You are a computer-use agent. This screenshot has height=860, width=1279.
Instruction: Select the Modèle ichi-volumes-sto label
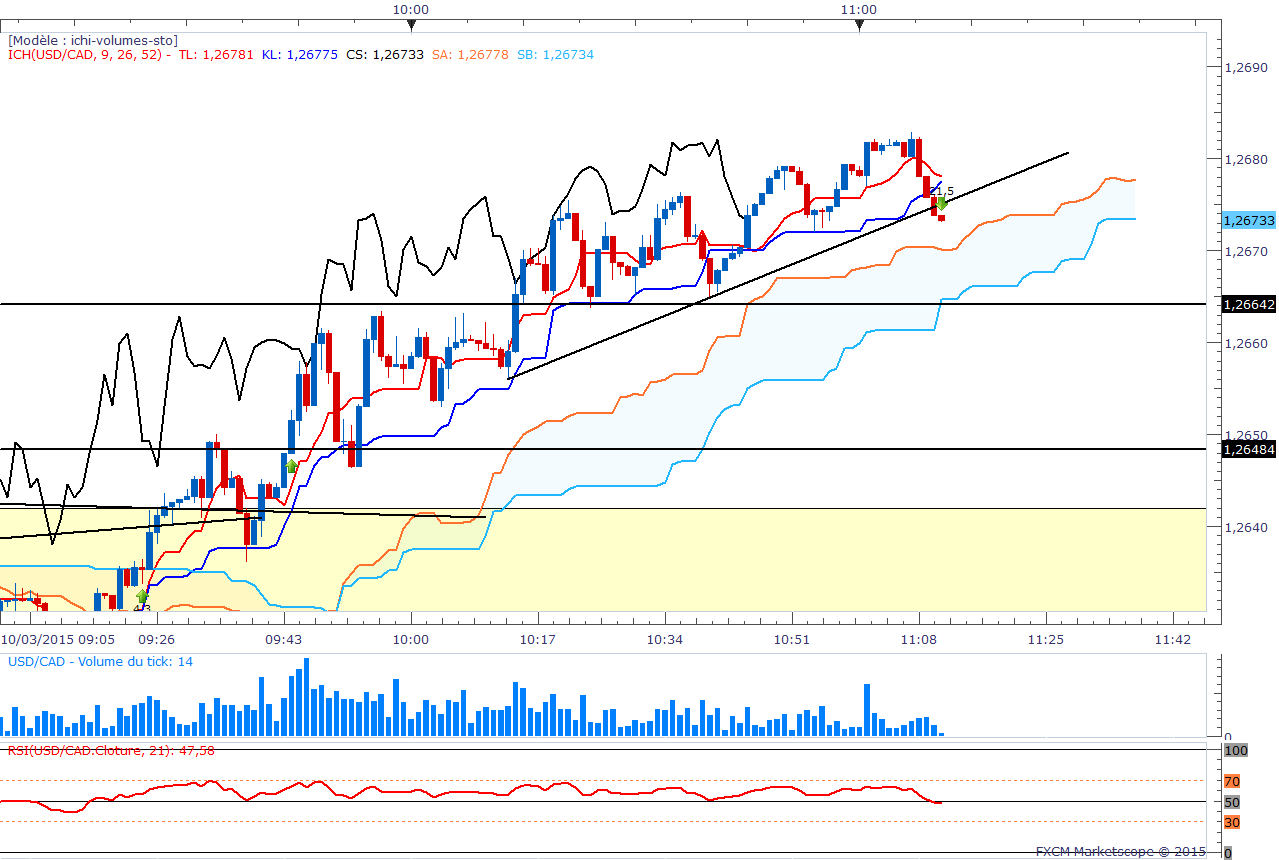pyautogui.click(x=93, y=40)
